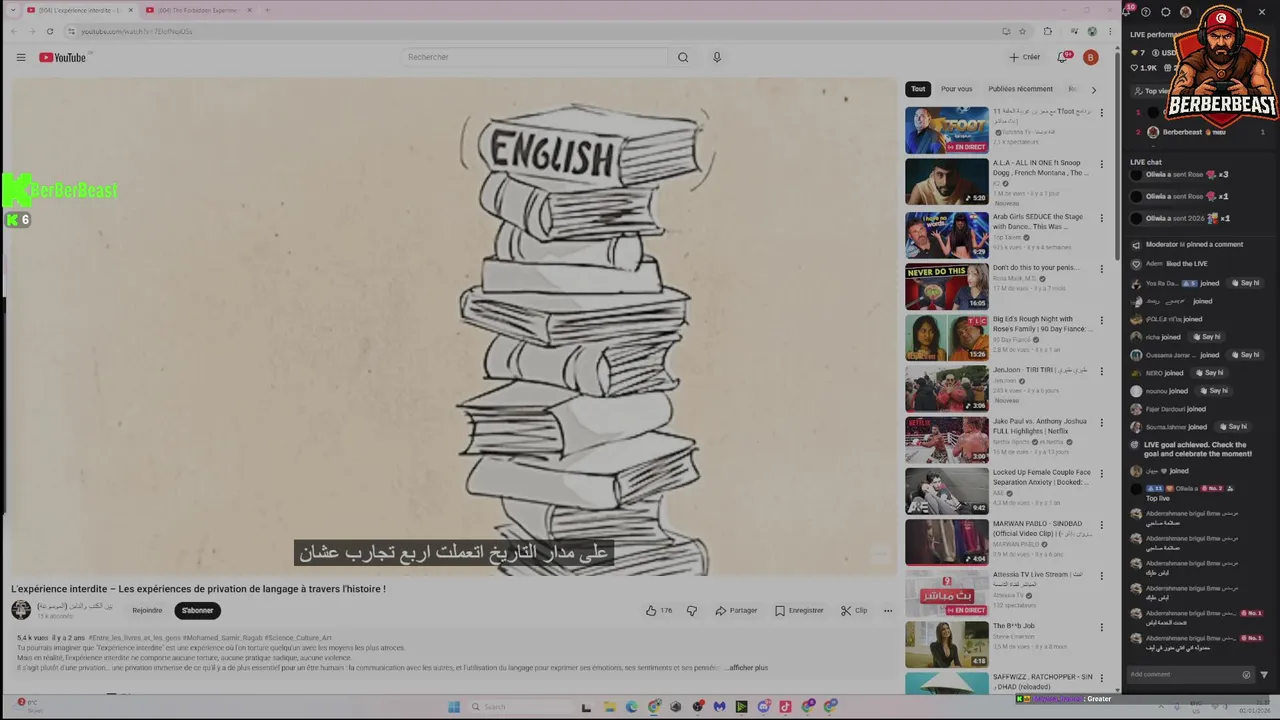This screenshot has width=1280, height=720.
Task: Click the Partager share button
Action: point(736,610)
